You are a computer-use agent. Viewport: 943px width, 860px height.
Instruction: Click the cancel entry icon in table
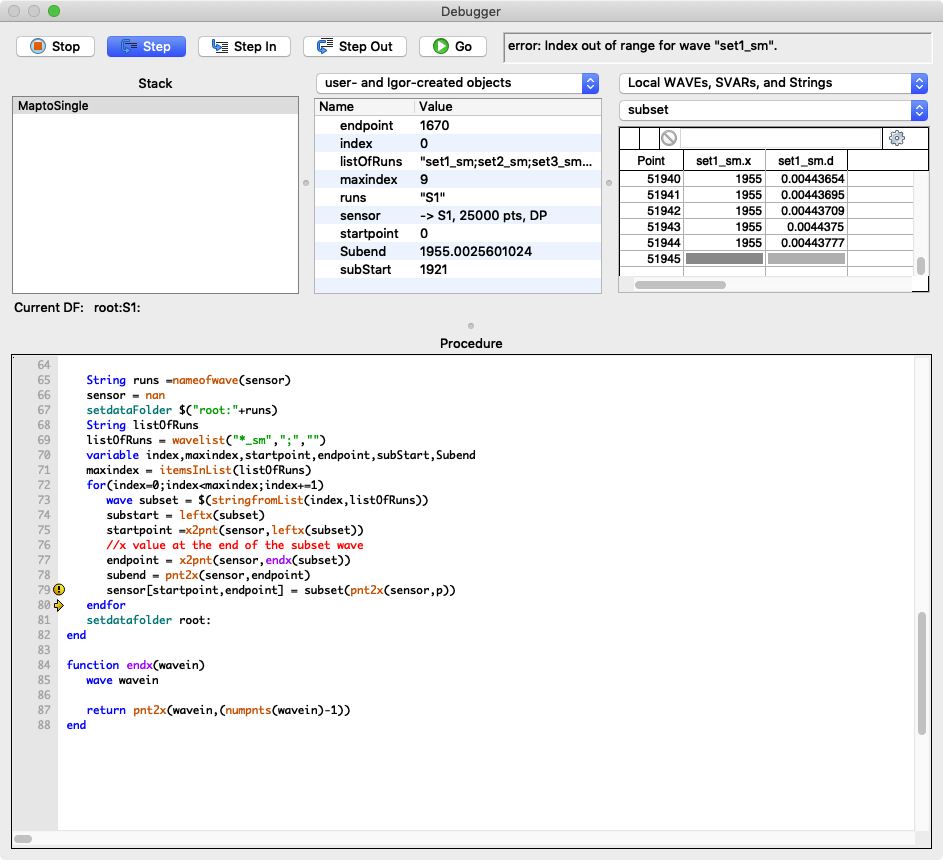tap(669, 138)
